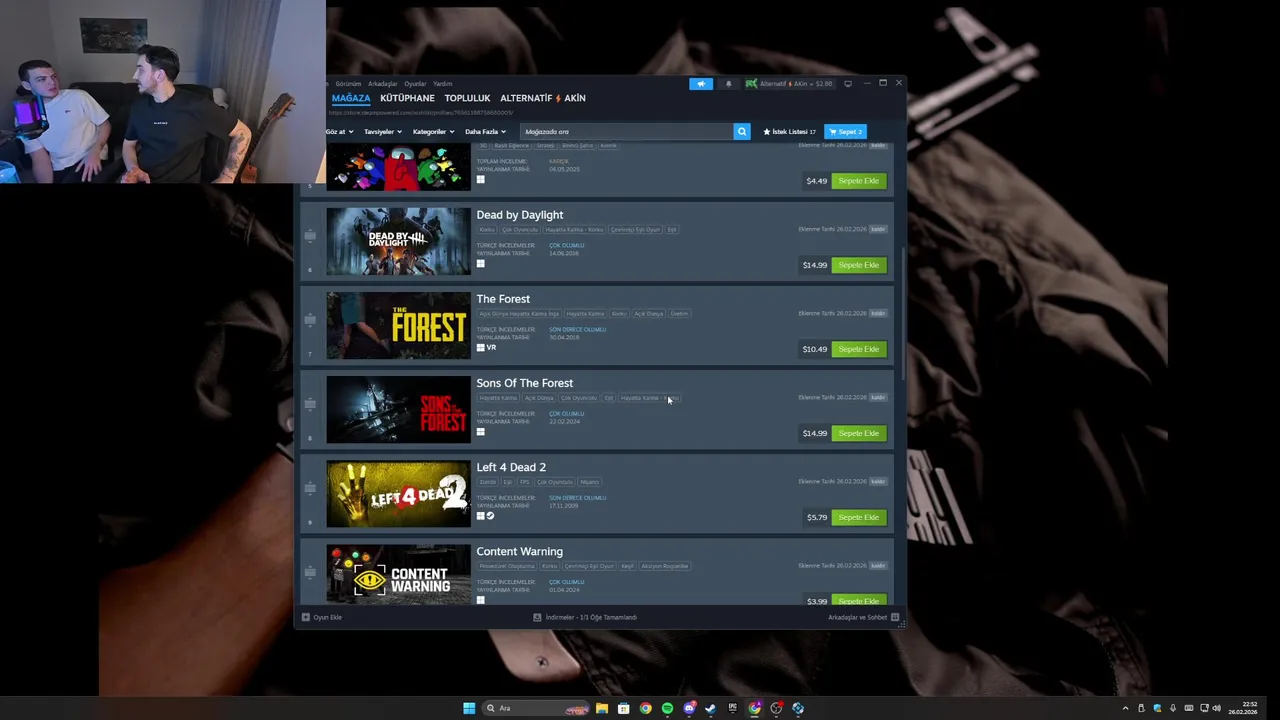
Task: Click Windows platform icon under Dead by Daylight
Action: [480, 264]
